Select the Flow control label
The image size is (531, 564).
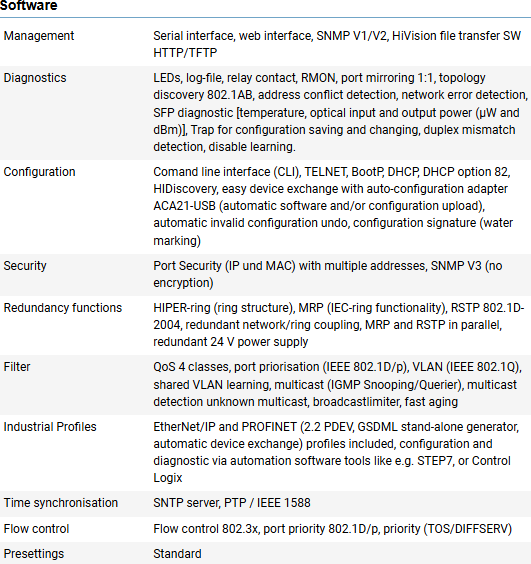pyautogui.click(x=36, y=529)
